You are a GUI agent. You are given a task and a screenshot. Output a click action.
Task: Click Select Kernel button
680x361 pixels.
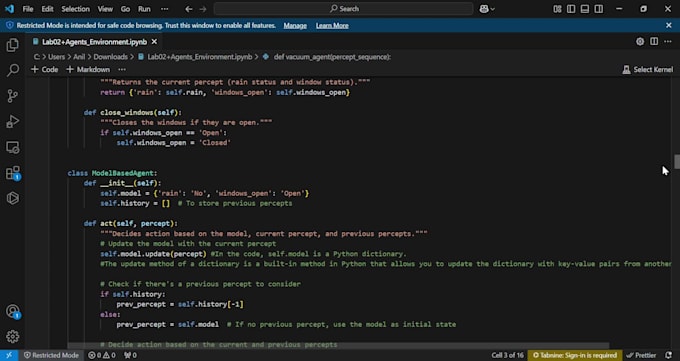pos(648,69)
